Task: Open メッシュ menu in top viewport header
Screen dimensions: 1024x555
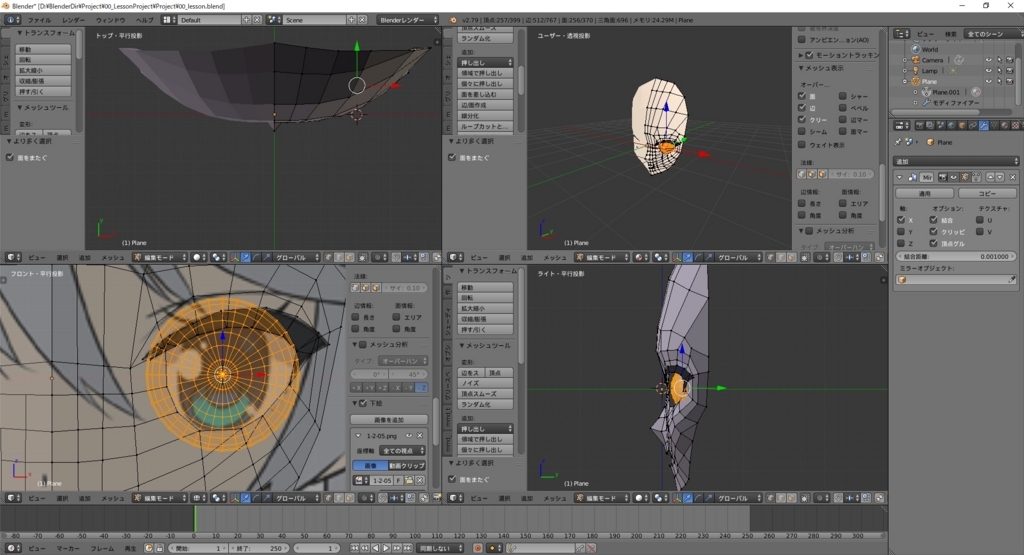Action: (112, 257)
